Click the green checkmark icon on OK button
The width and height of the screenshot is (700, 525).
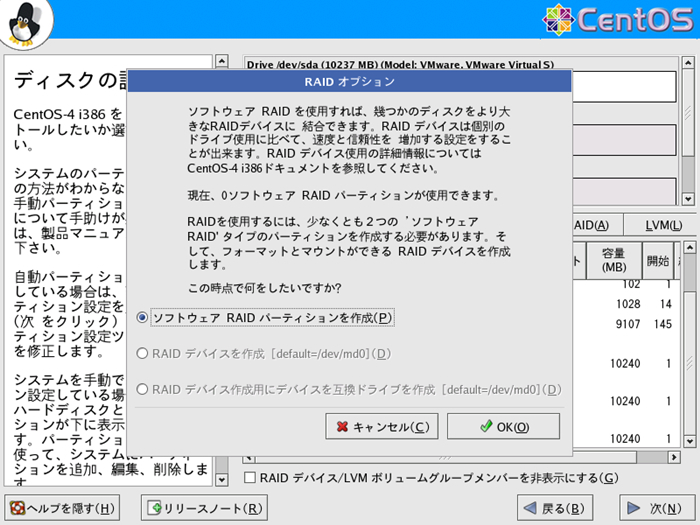point(487,426)
